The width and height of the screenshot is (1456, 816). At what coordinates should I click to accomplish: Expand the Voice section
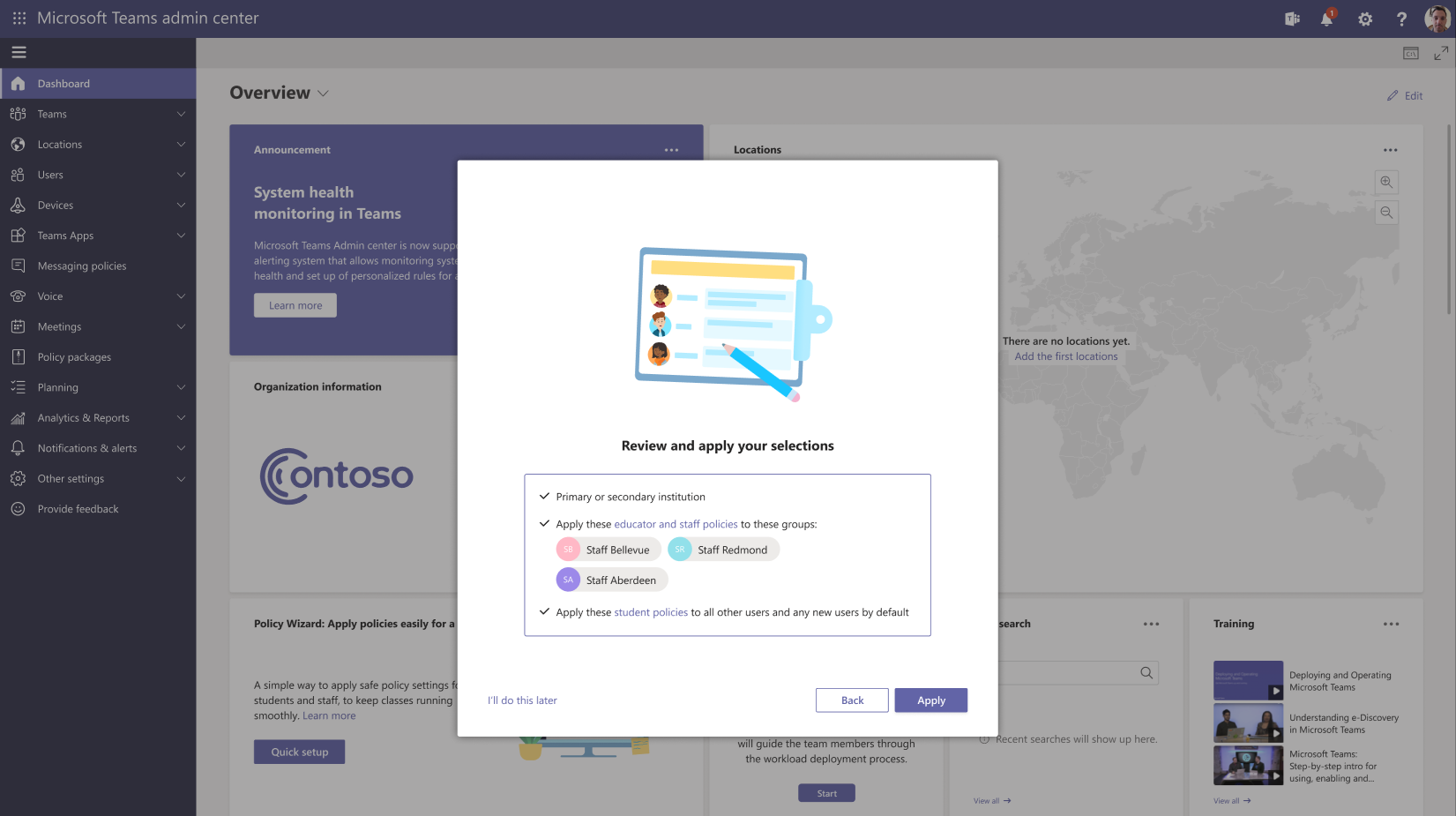point(50,296)
